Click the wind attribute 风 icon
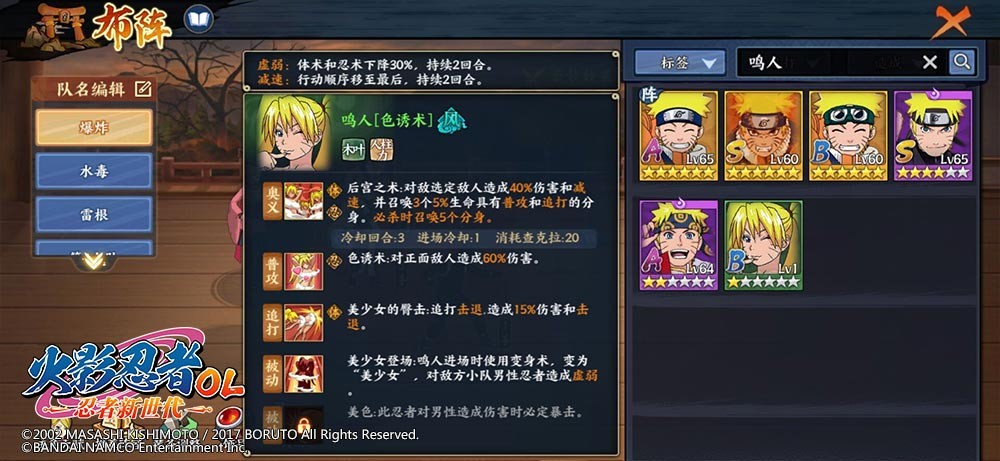Viewport: 1000px width, 461px height. pyautogui.click(x=452, y=121)
